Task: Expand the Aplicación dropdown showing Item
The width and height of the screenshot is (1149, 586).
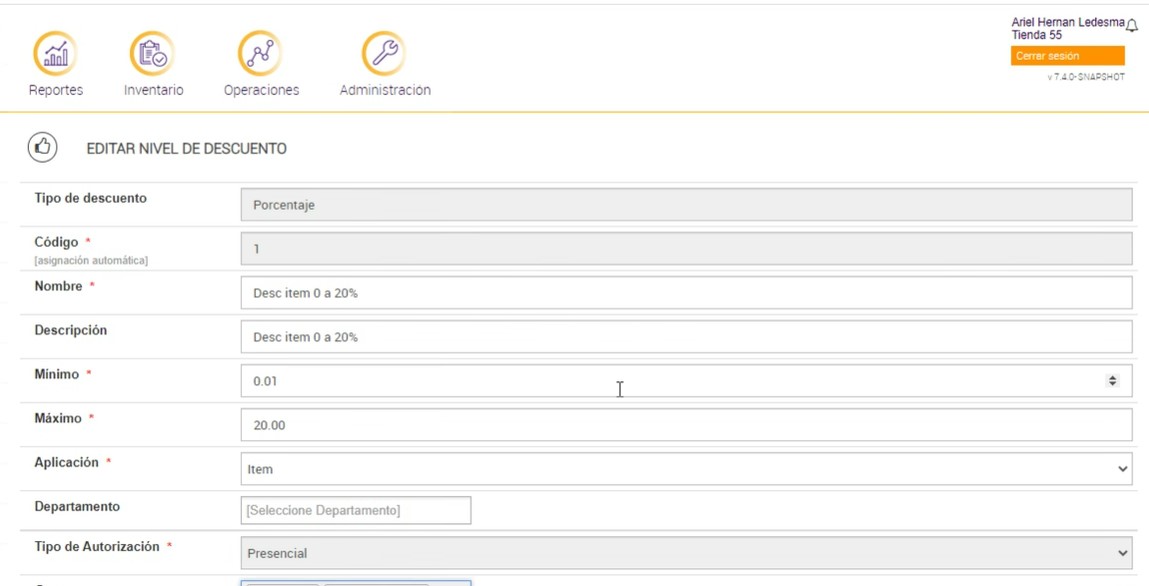Action: tap(686, 469)
